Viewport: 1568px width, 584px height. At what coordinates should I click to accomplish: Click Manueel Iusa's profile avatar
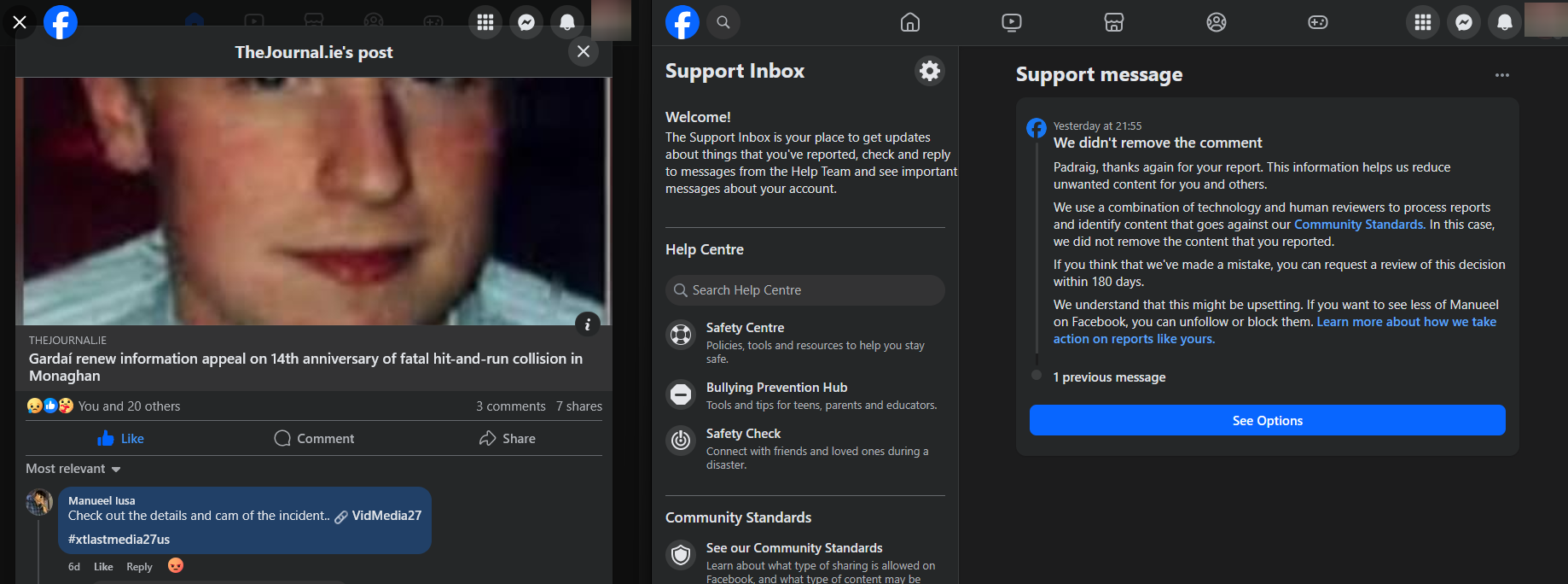tap(39, 502)
